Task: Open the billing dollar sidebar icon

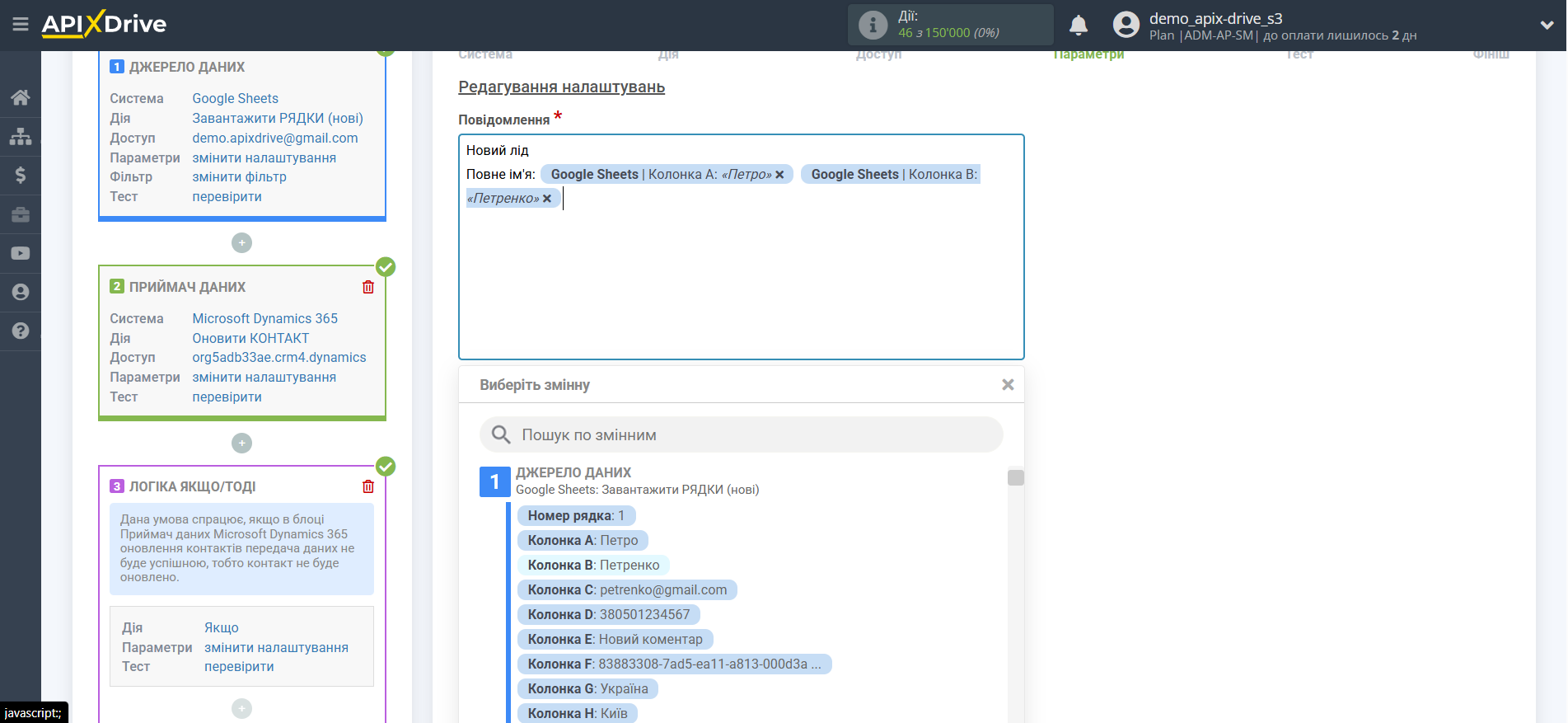Action: [21, 175]
